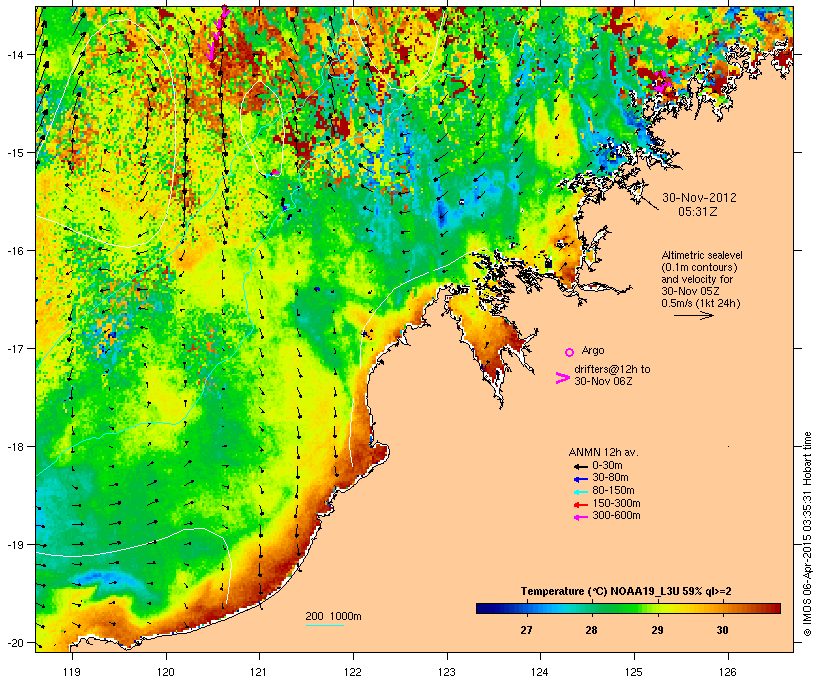Screen dimensions: 820x680
Task: Click the longitude label '124'
Action: [x=540, y=672]
